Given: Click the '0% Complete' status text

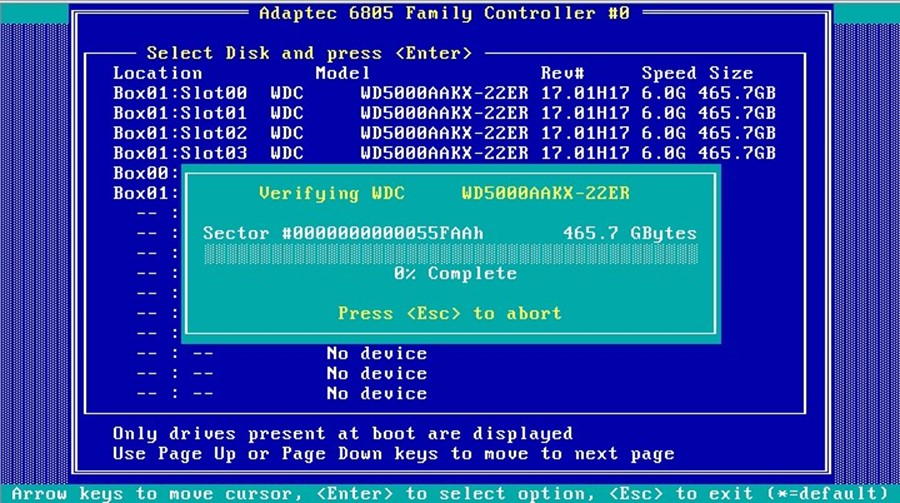Looking at the screenshot, I should [455, 273].
